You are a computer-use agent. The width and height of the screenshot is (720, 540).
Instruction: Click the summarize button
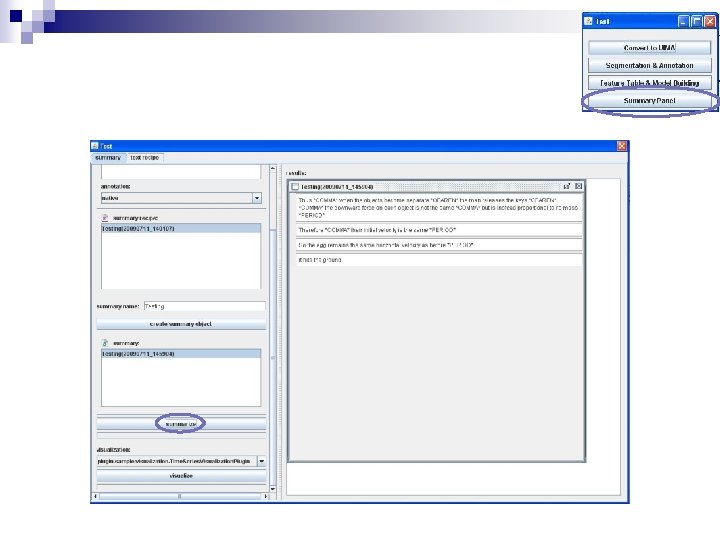[x=181, y=424]
